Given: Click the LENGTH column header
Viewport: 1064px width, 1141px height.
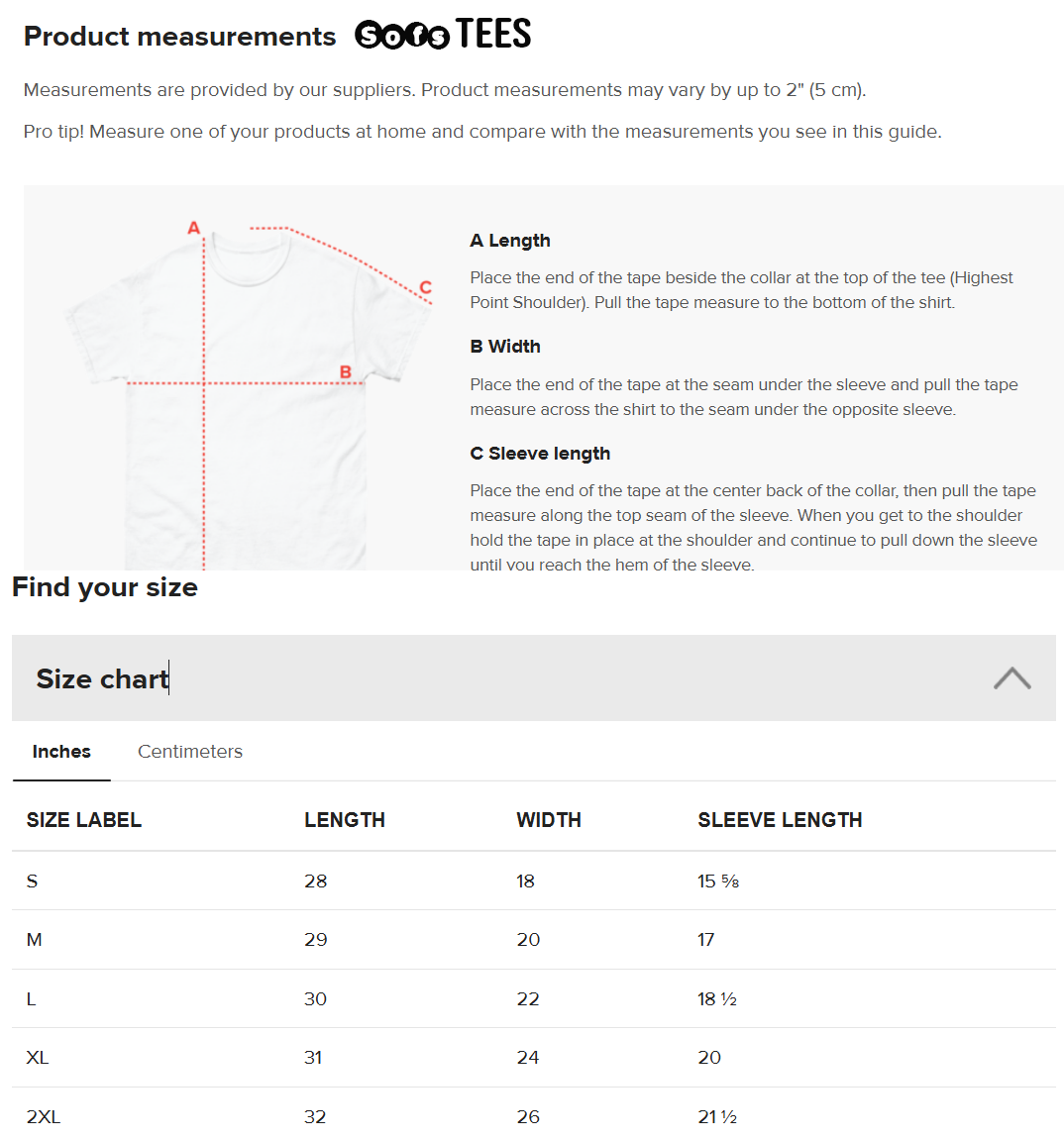Looking at the screenshot, I should 345,820.
